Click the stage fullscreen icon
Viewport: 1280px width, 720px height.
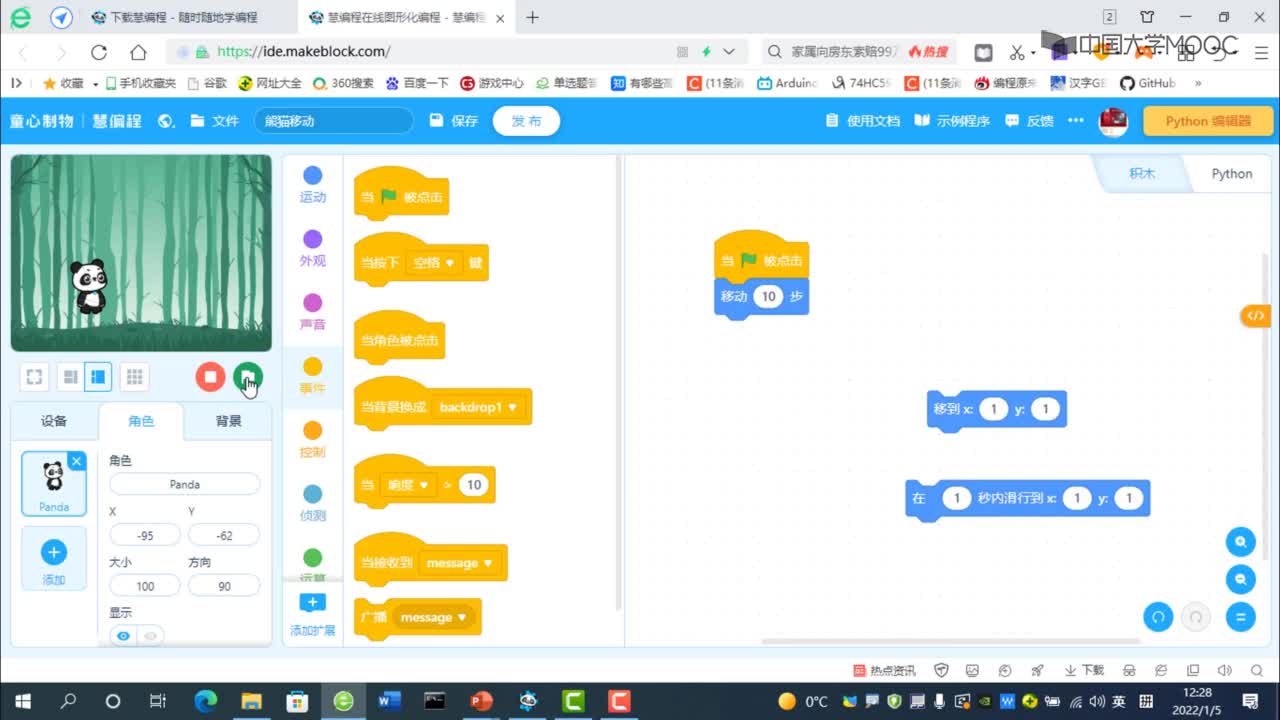click(x=34, y=377)
